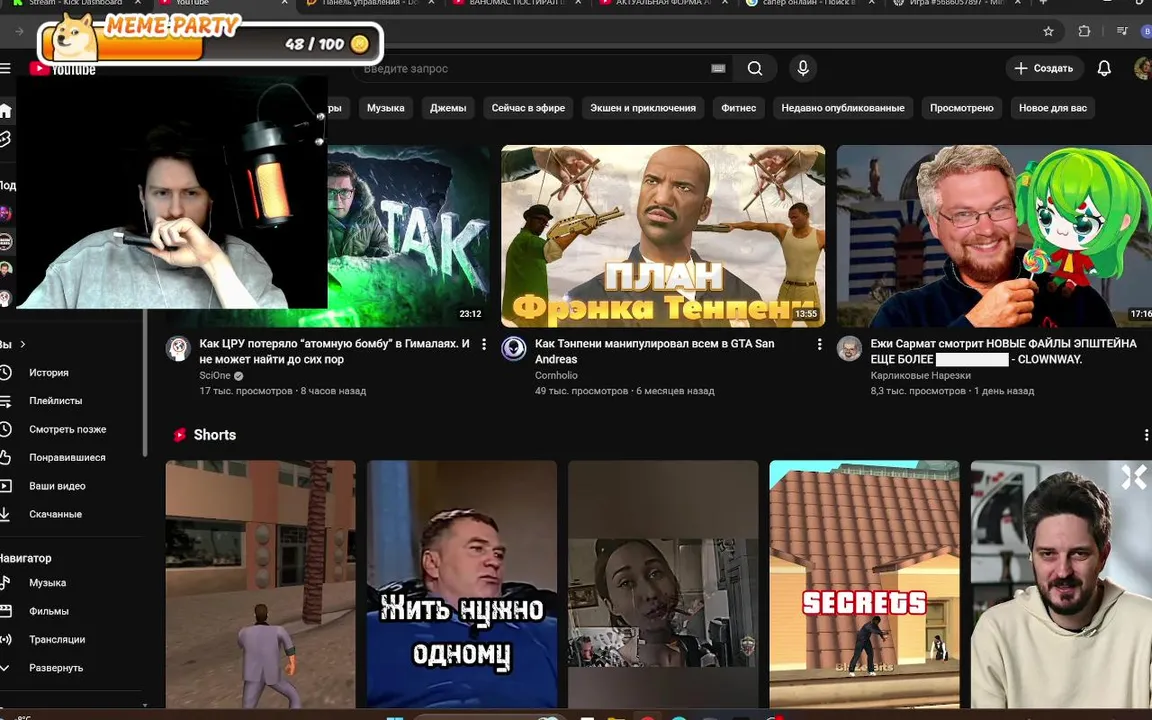This screenshot has height=720, width=1152.
Task: Play the Ежи Сармат clown girl thumbnail
Action: pyautogui.click(x=994, y=236)
